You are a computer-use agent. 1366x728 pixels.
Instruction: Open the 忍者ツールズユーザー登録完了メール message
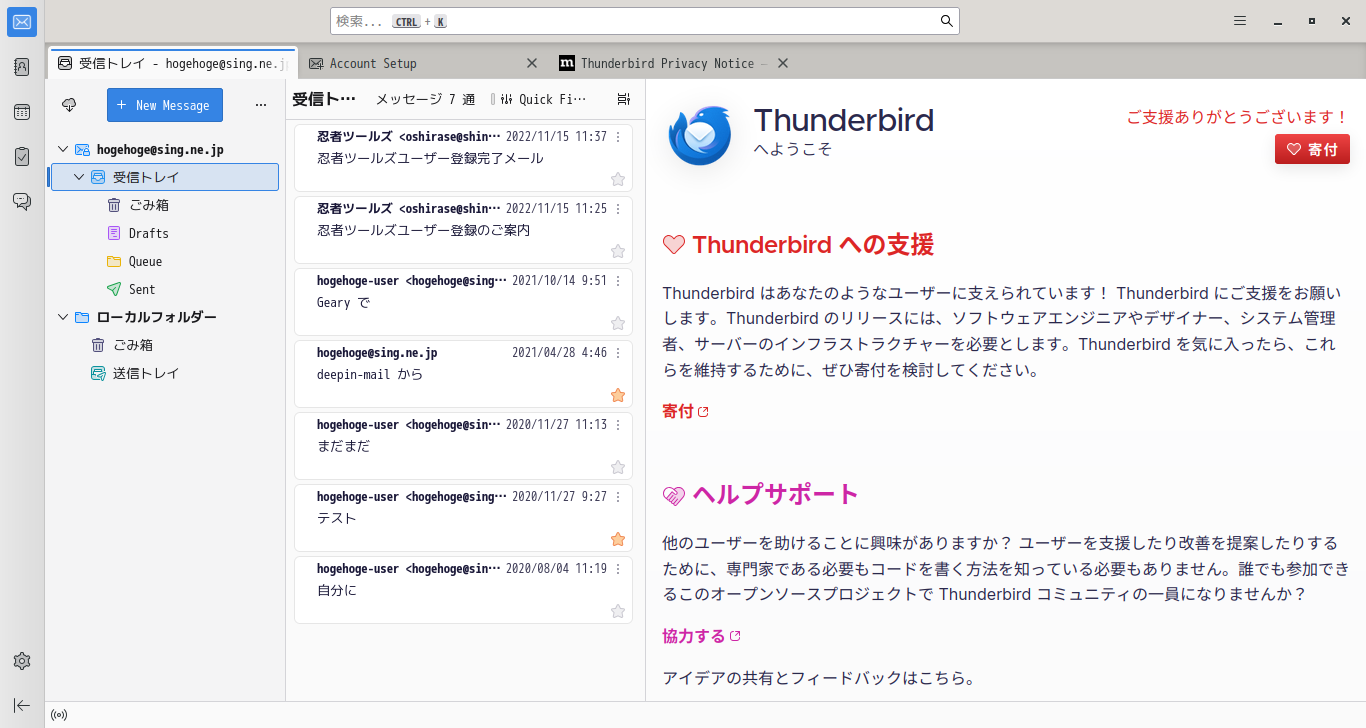pyautogui.click(x=463, y=158)
